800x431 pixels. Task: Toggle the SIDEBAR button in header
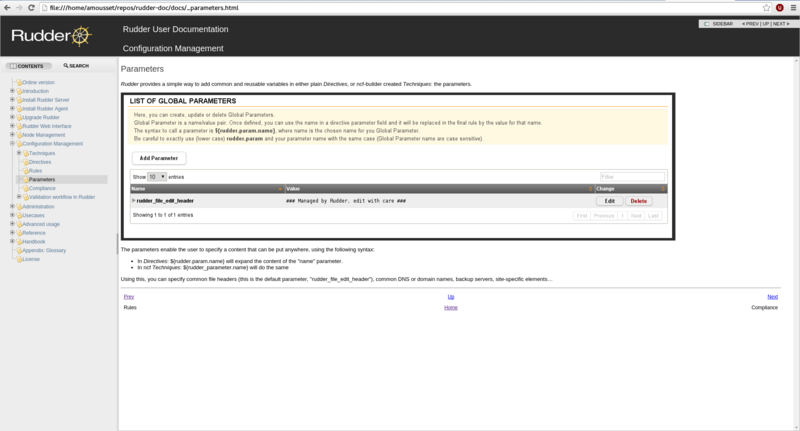coord(718,24)
